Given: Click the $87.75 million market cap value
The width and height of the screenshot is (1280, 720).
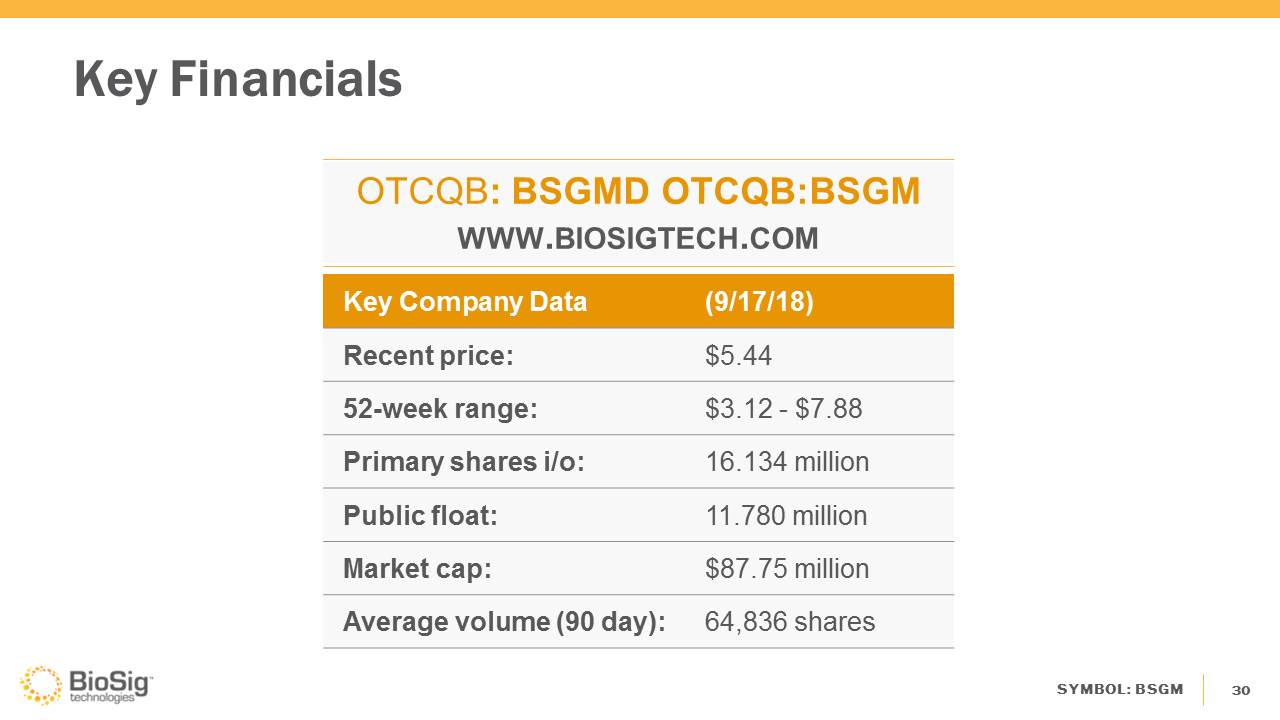Looking at the screenshot, I should (x=787, y=569).
